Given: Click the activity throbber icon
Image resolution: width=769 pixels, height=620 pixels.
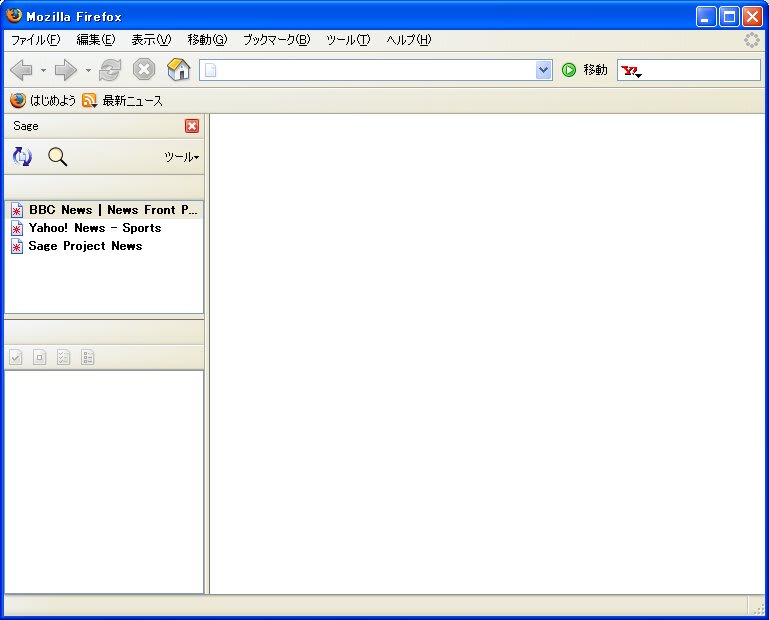Looking at the screenshot, I should 751,40.
